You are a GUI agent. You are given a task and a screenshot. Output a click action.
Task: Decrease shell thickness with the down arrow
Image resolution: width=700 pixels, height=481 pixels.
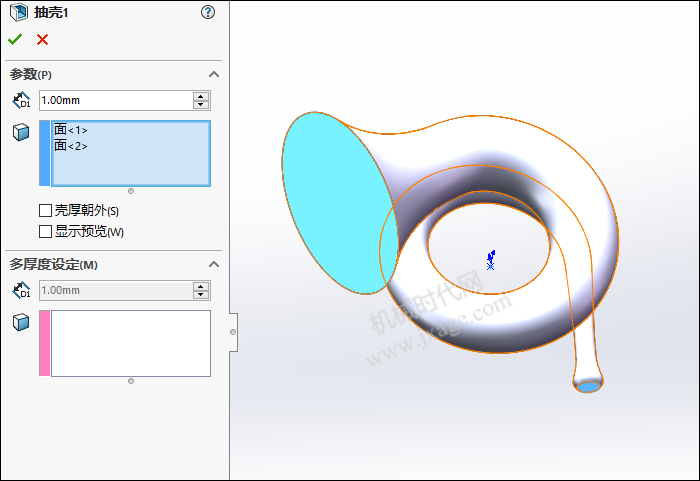(201, 105)
